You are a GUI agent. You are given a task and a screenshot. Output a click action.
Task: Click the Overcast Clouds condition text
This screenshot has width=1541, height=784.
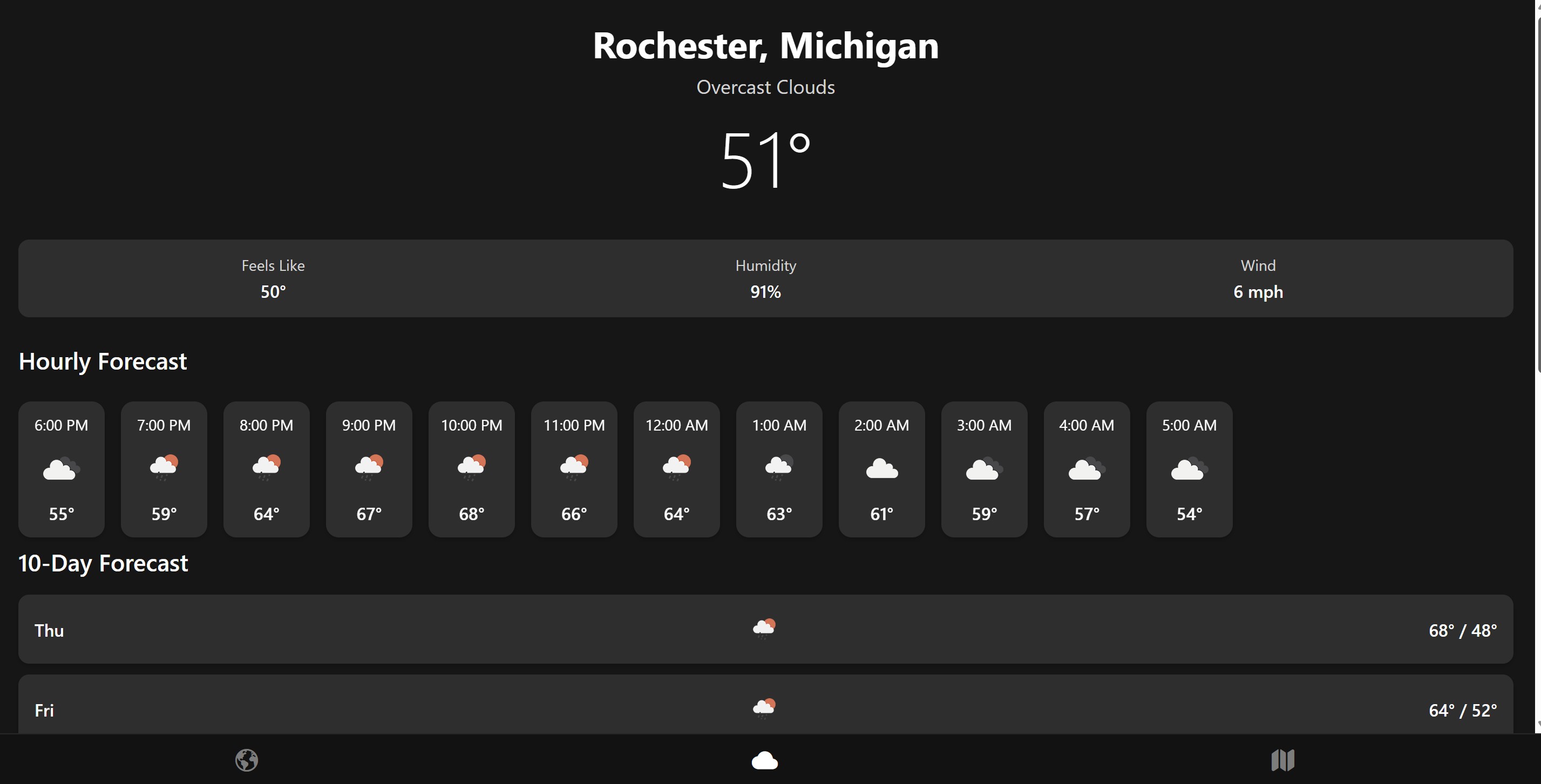[766, 87]
